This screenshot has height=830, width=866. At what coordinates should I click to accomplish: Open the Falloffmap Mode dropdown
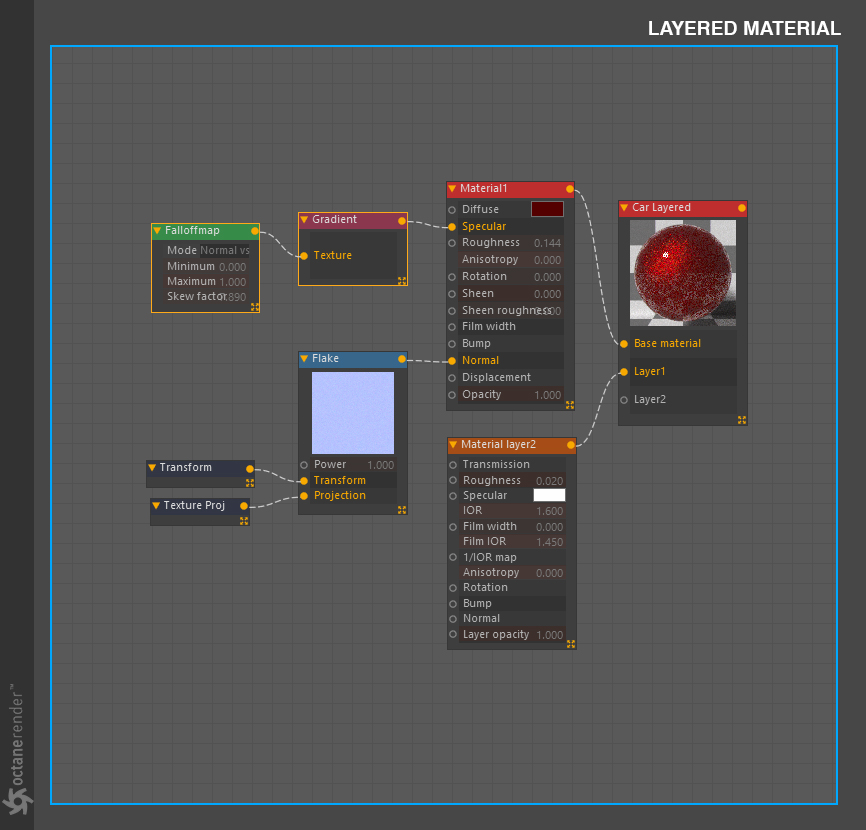click(x=224, y=251)
